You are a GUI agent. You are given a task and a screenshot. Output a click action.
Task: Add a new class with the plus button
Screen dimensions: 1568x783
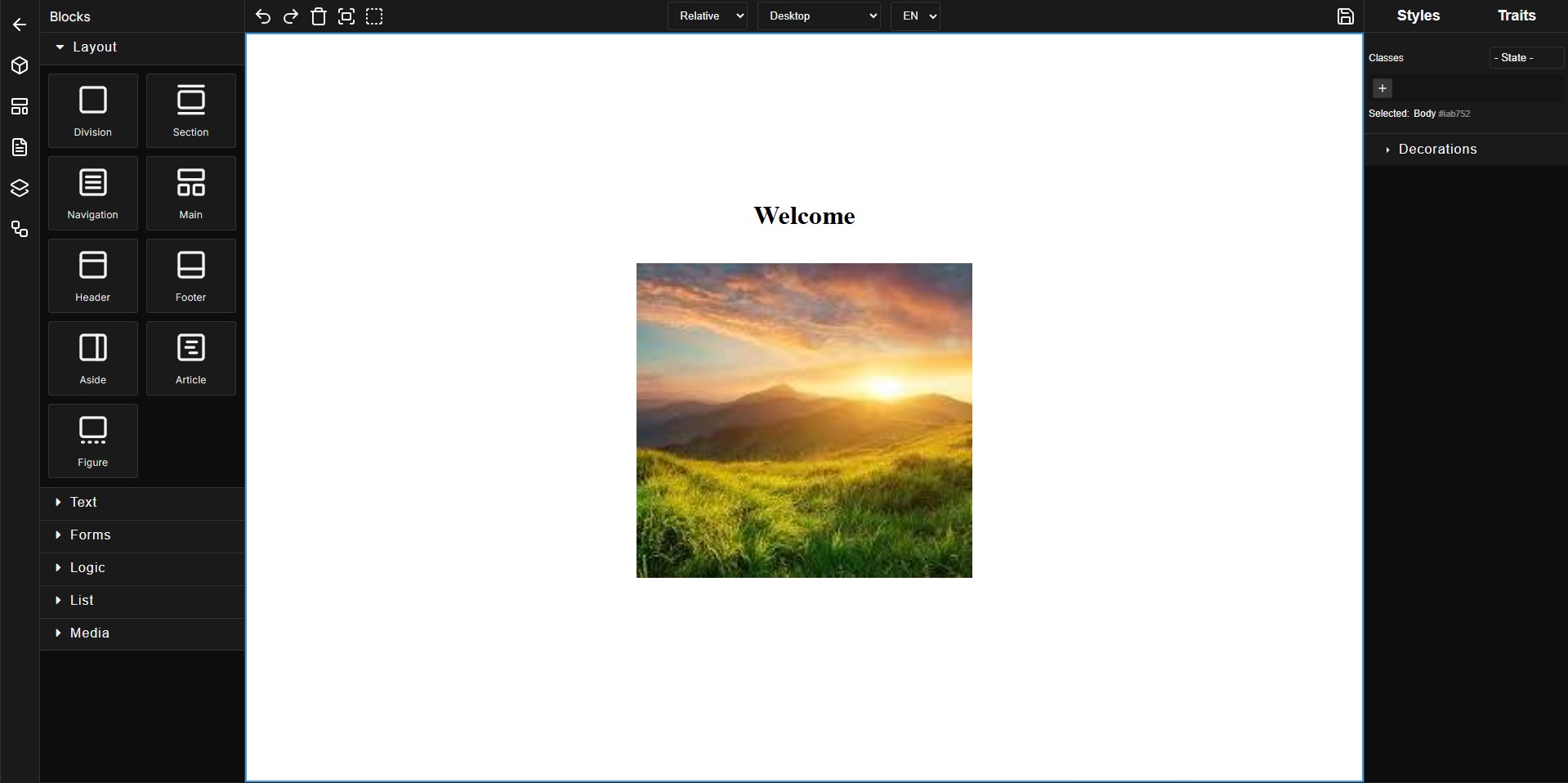pos(1382,88)
